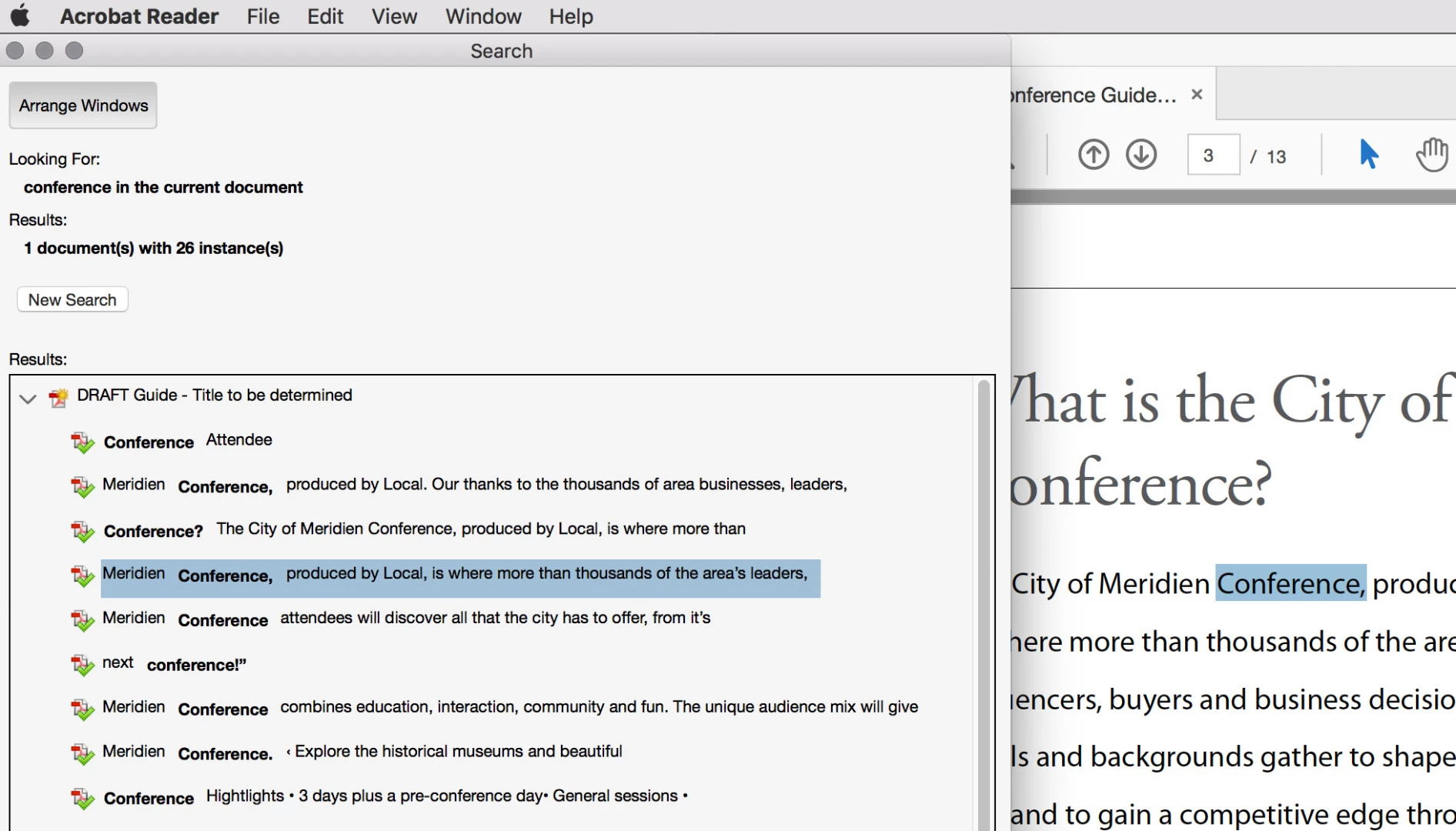The width and height of the screenshot is (1456, 831).
Task: Click the page number field showing 3
Action: pos(1213,155)
